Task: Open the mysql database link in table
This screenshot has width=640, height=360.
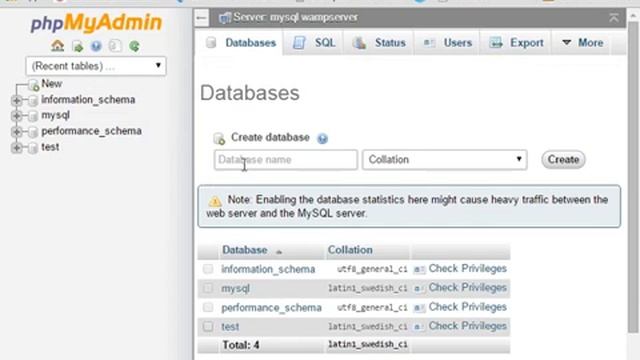Action: tap(236, 288)
